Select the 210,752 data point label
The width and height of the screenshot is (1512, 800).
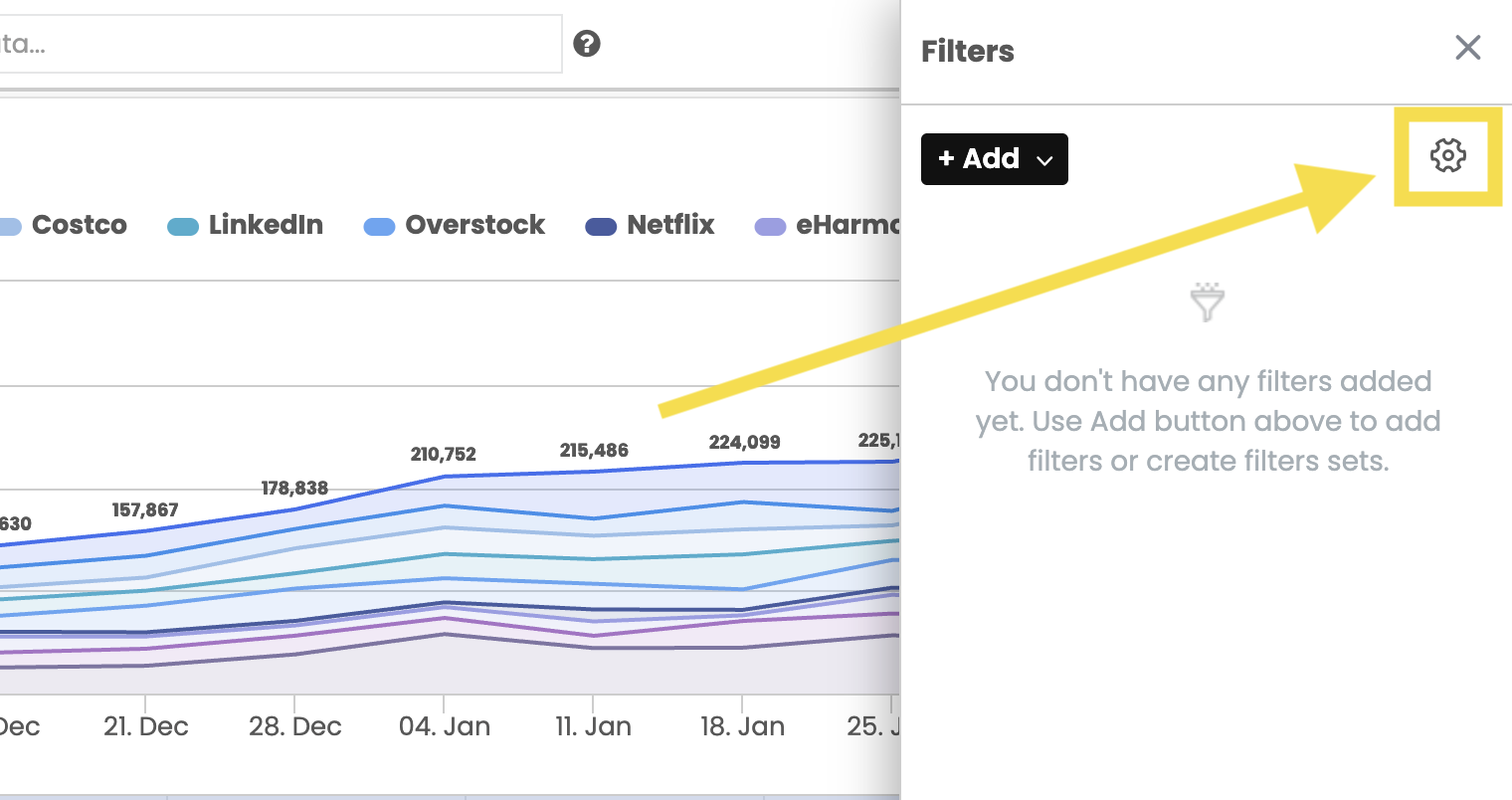coord(444,454)
